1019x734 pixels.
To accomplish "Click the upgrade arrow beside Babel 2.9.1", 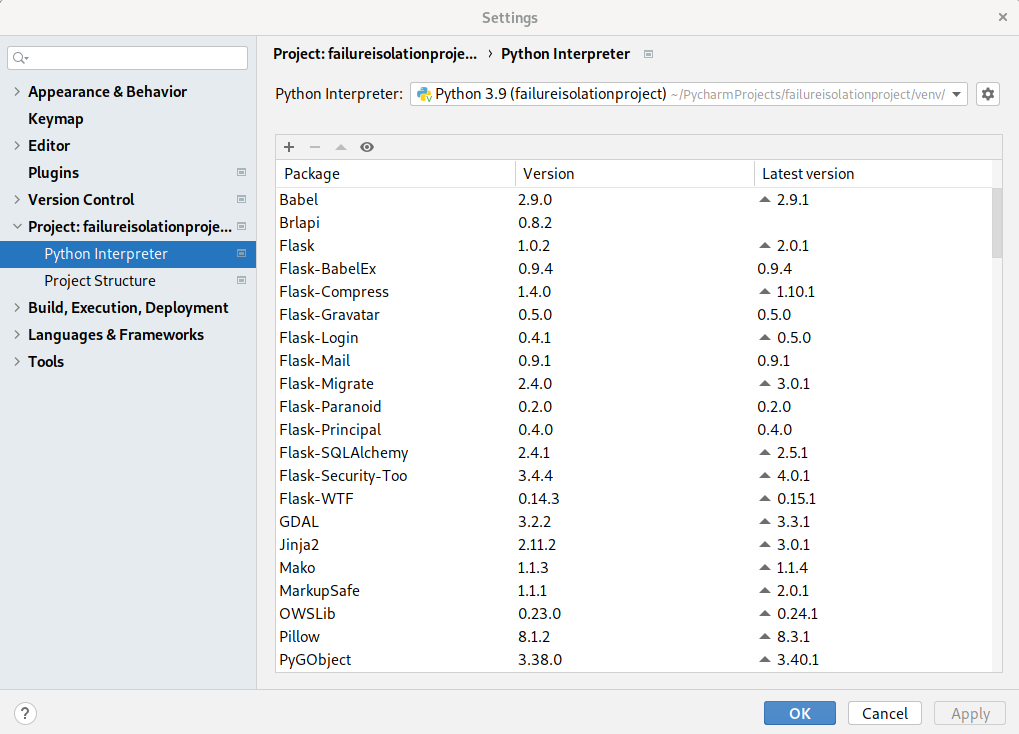I will click(x=765, y=200).
